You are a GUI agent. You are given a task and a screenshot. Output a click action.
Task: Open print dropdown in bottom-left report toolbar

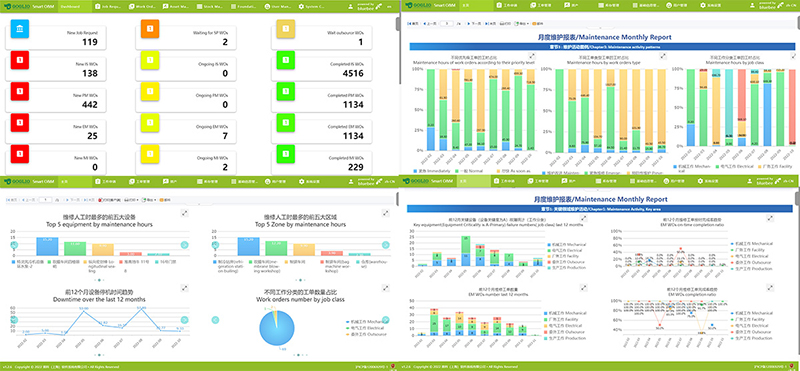[131, 200]
